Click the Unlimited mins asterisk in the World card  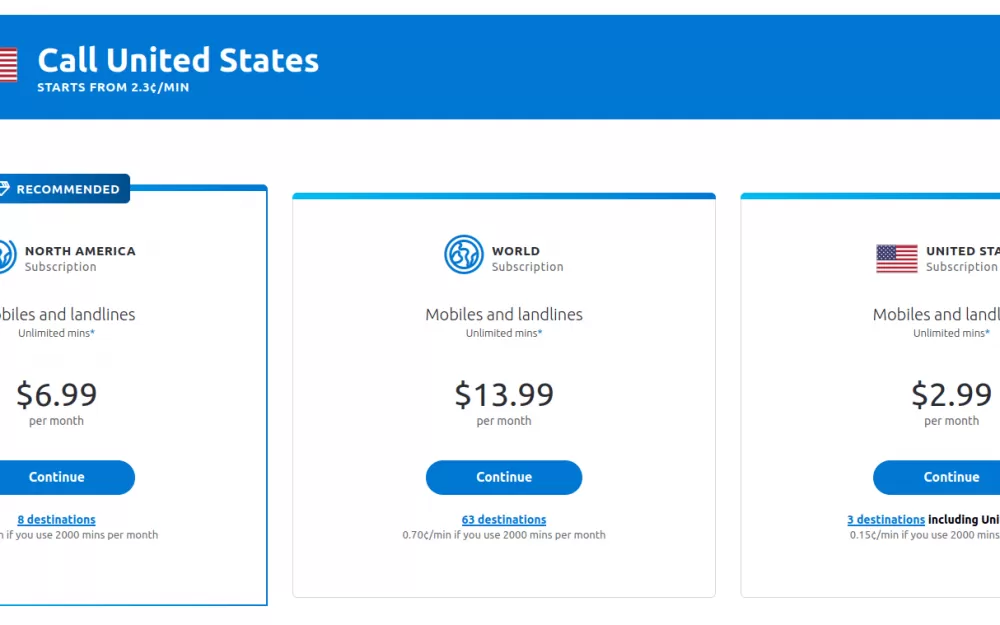click(540, 332)
